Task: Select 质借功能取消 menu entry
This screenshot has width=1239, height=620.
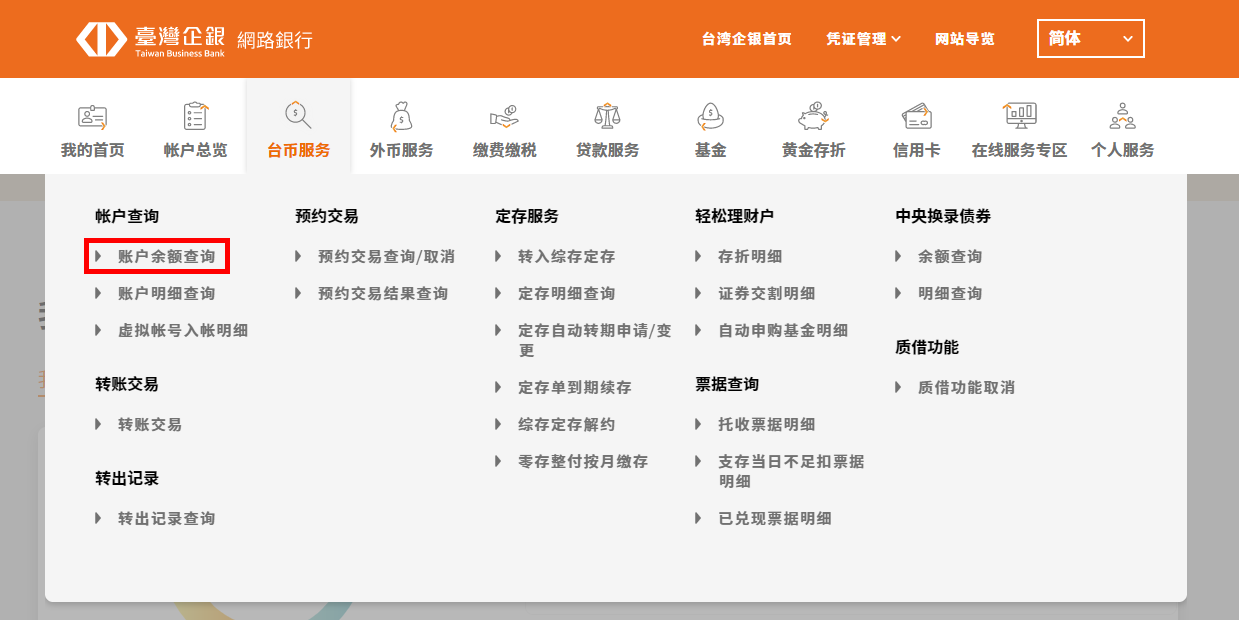Action: tap(966, 388)
